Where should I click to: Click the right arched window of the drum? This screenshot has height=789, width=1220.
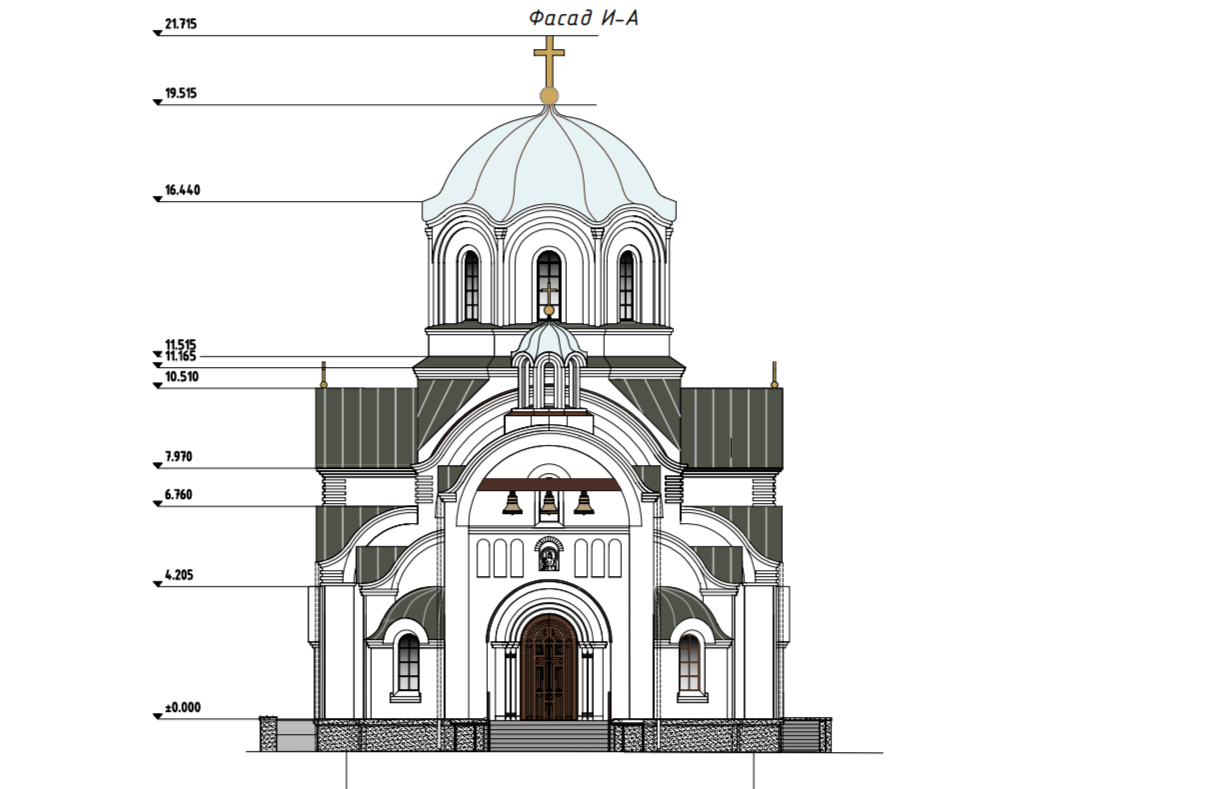tap(627, 285)
